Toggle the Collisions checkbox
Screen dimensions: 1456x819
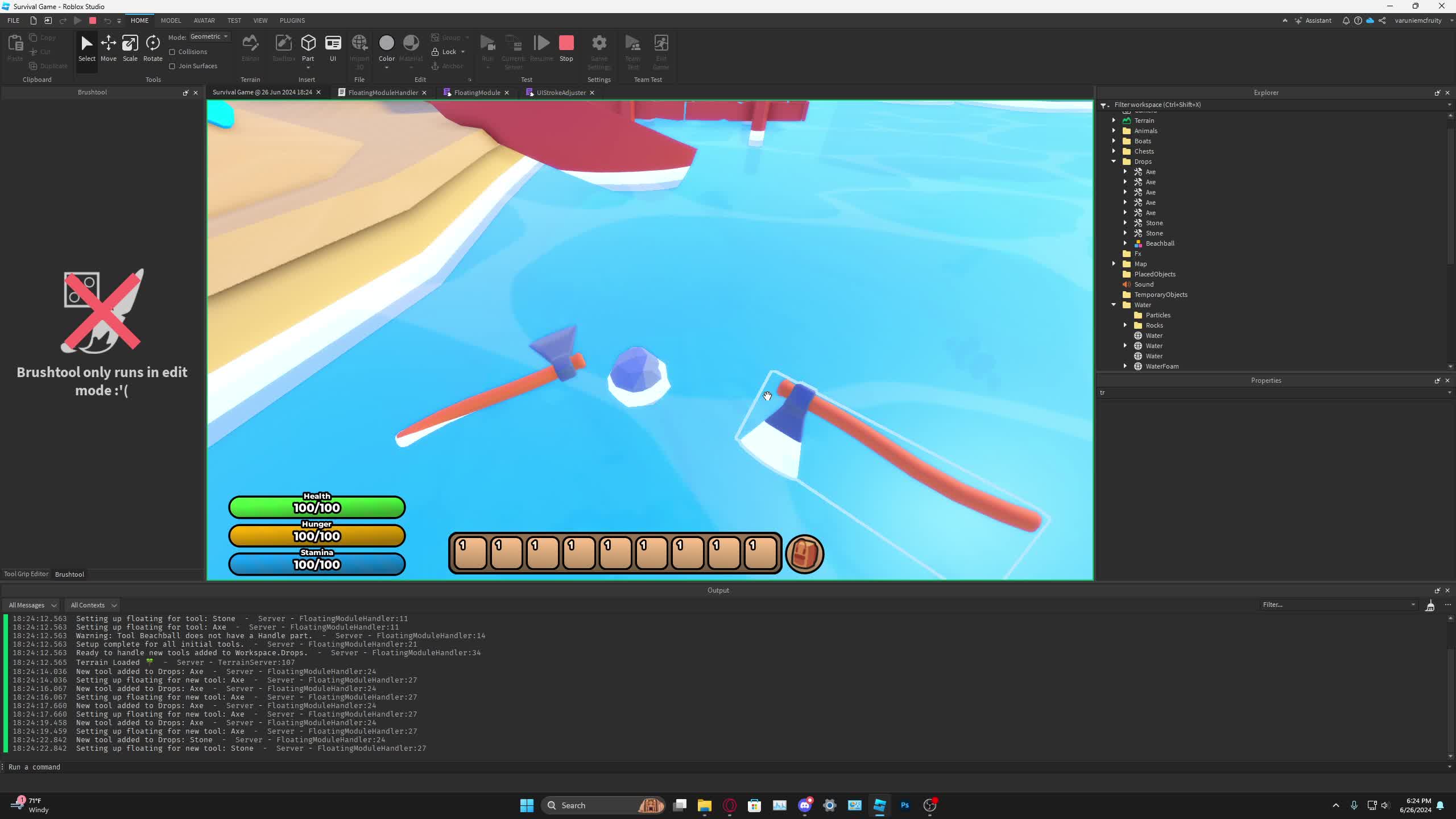pos(172,52)
